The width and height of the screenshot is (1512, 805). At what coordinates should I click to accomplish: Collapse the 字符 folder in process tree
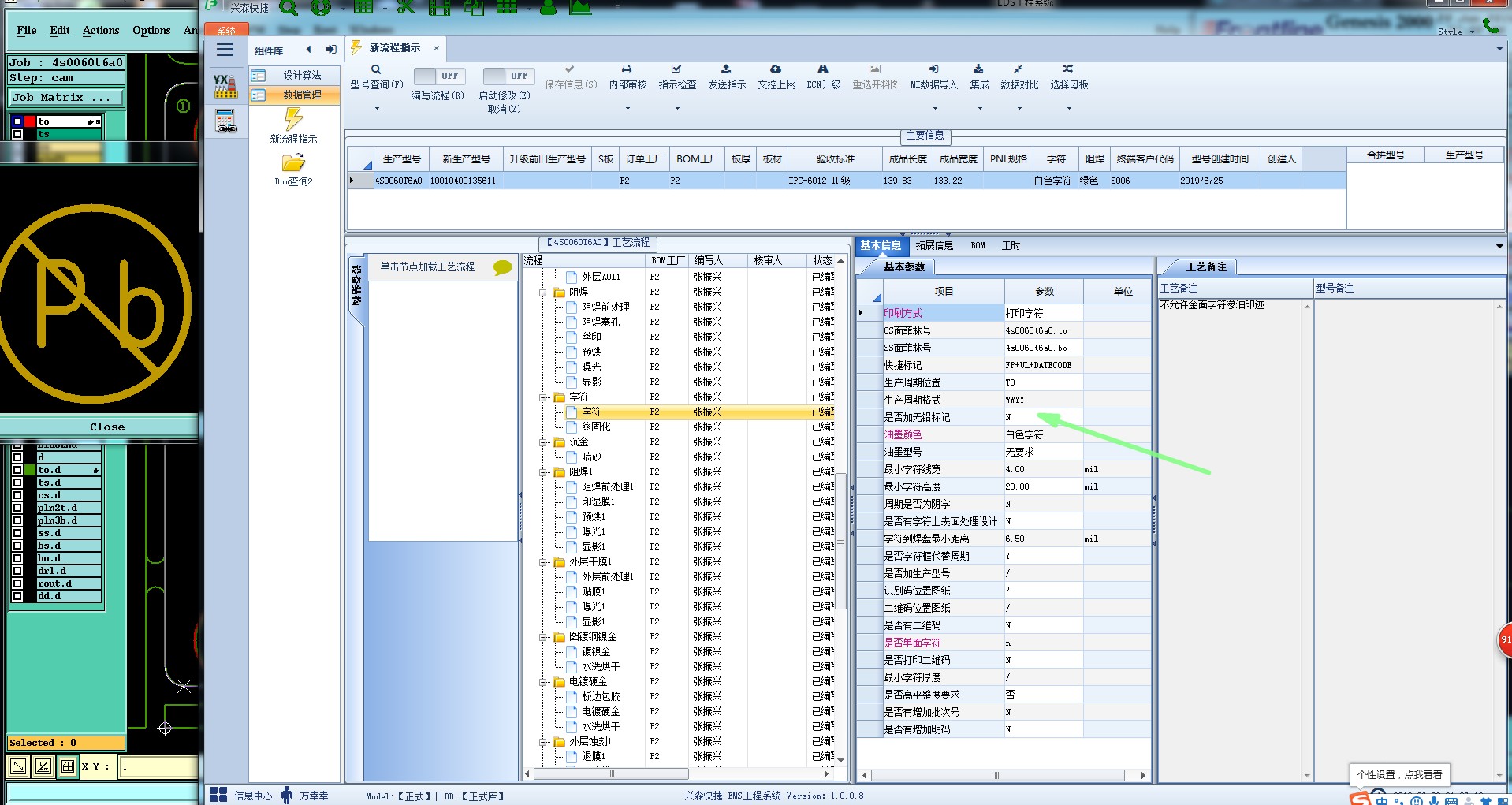tap(543, 397)
